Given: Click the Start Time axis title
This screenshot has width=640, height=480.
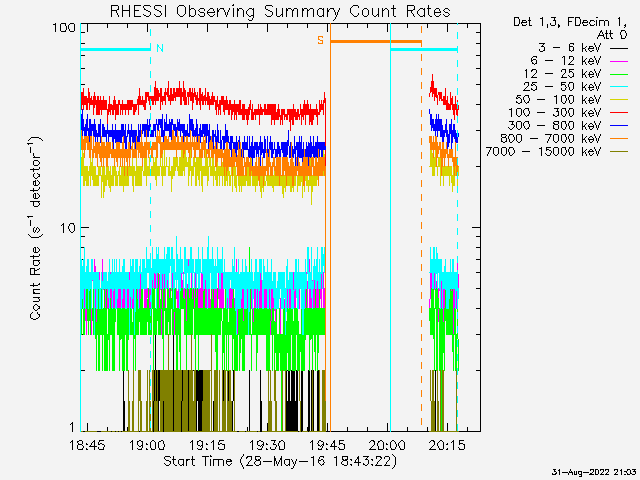Looking at the screenshot, I should pyautogui.click(x=280, y=462).
